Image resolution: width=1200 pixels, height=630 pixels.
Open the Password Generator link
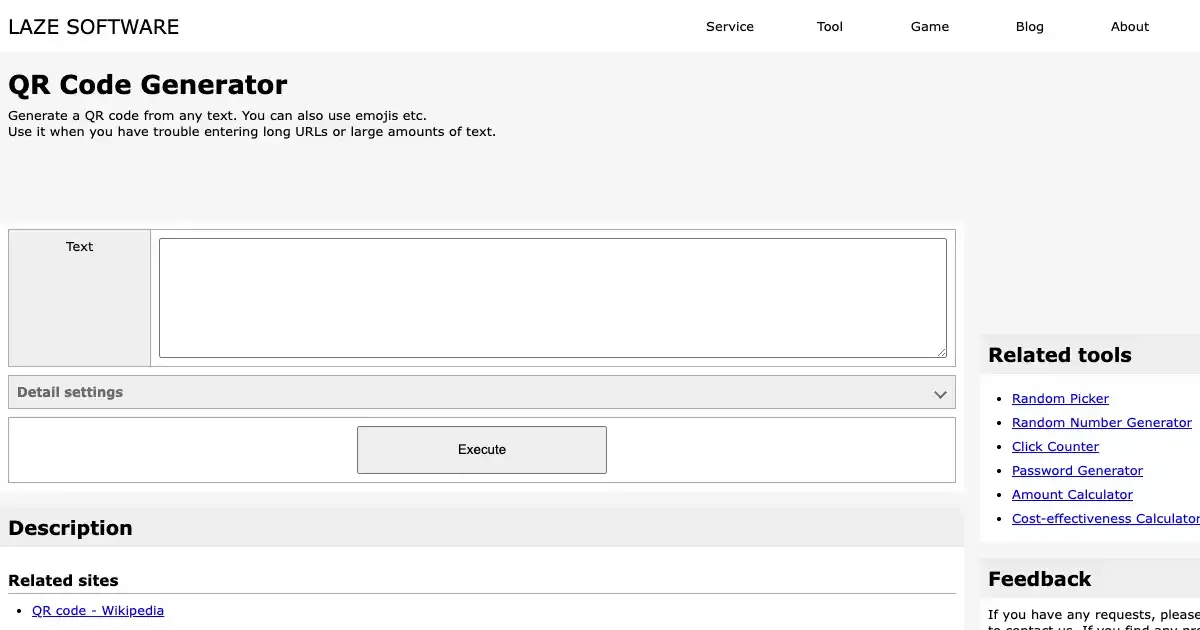(1077, 471)
